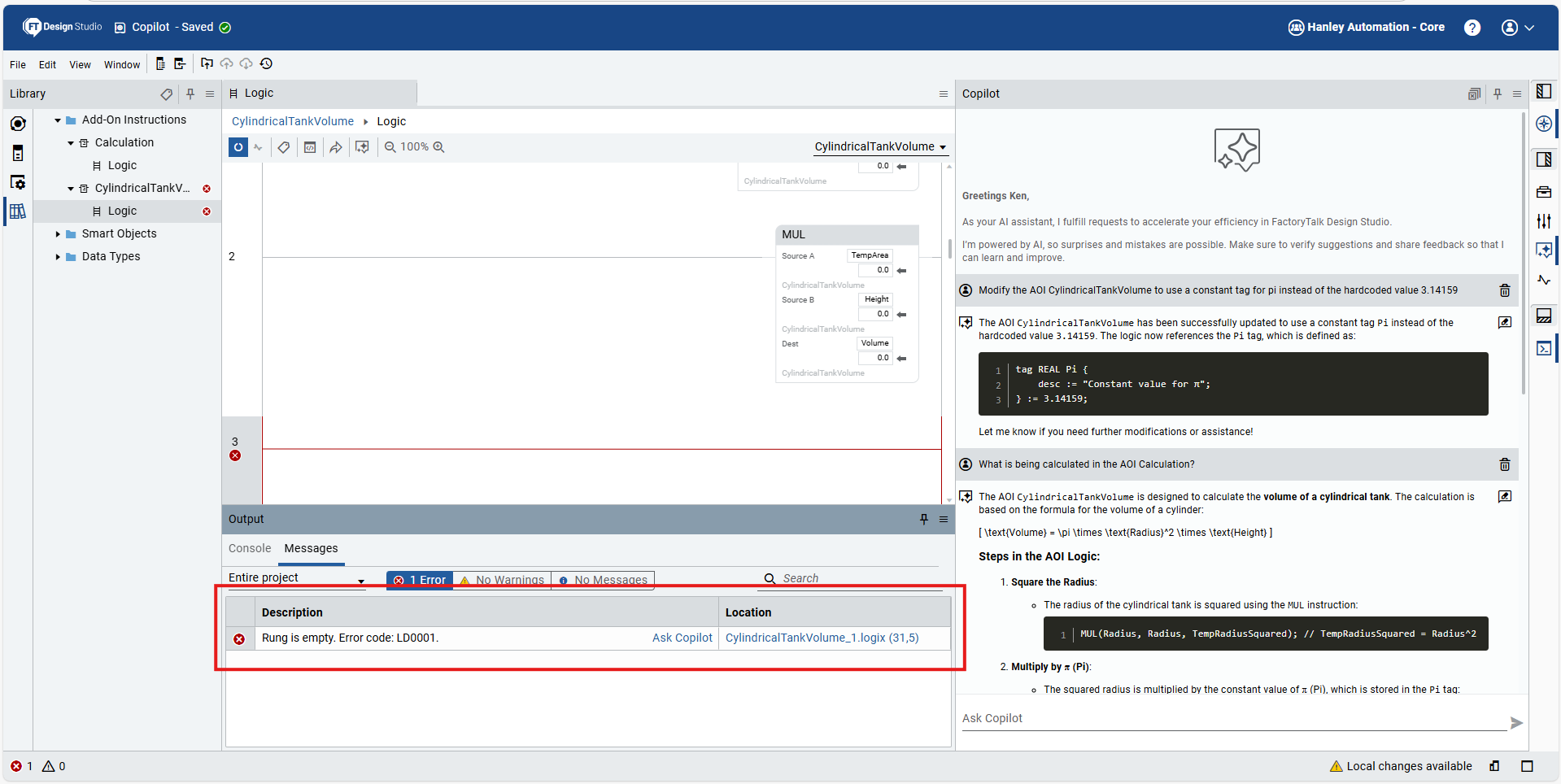1561x784 pixels.
Task: Open the version history clock icon
Action: pos(266,63)
